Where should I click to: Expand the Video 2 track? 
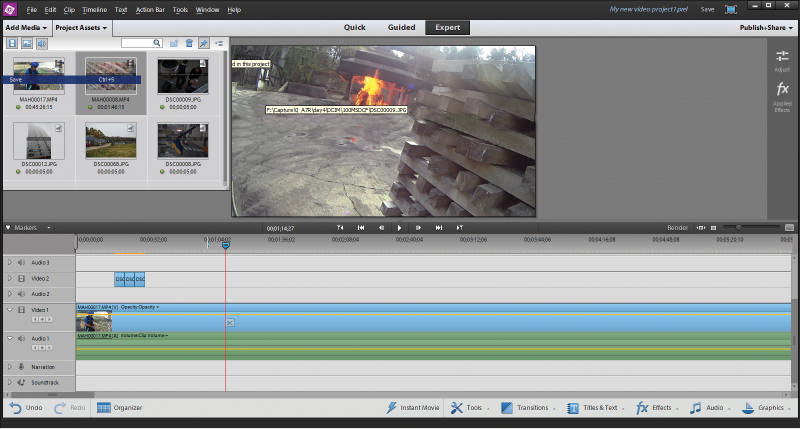(x=9, y=279)
